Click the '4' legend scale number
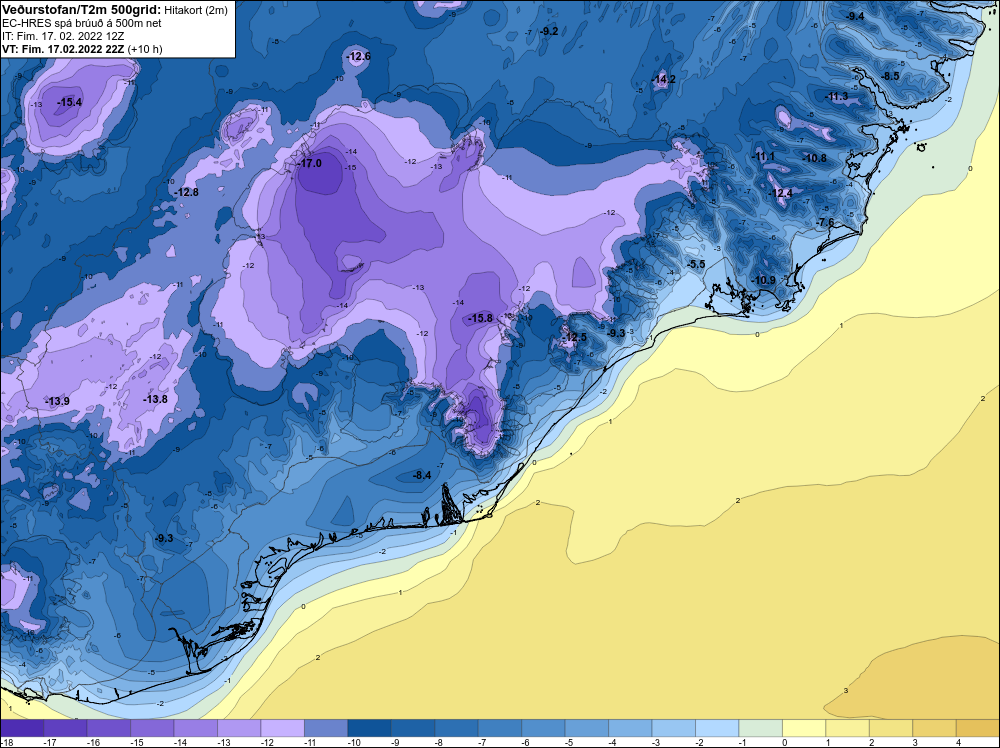 (959, 742)
